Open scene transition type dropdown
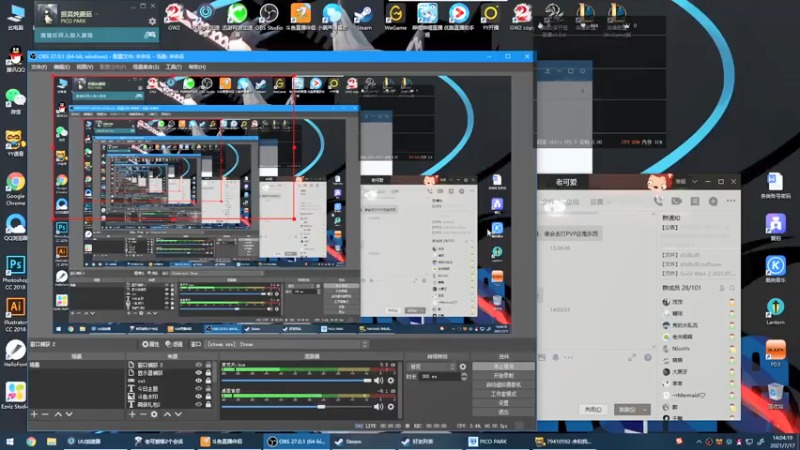The image size is (800, 450). pyautogui.click(x=431, y=366)
